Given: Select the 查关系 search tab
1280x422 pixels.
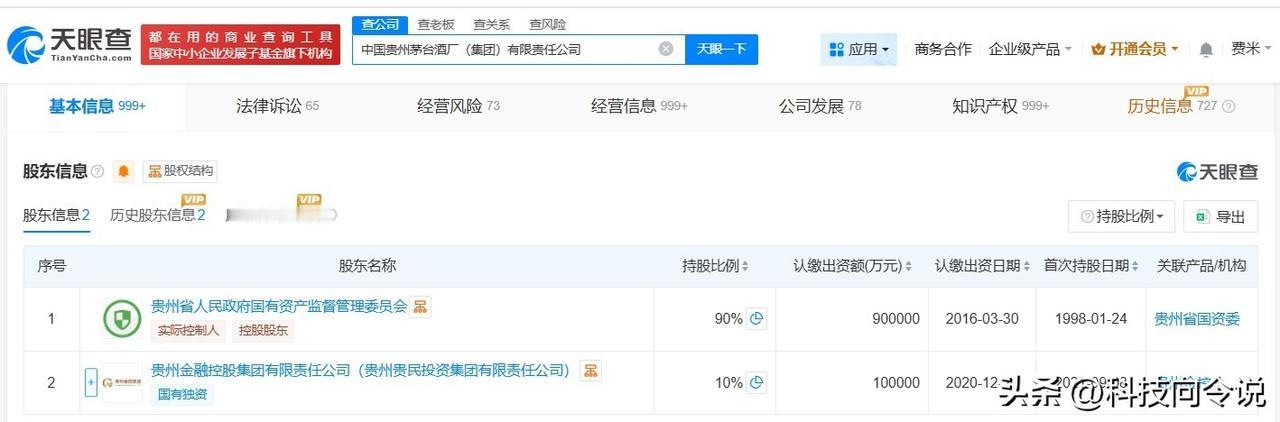Looking at the screenshot, I should tap(491, 25).
